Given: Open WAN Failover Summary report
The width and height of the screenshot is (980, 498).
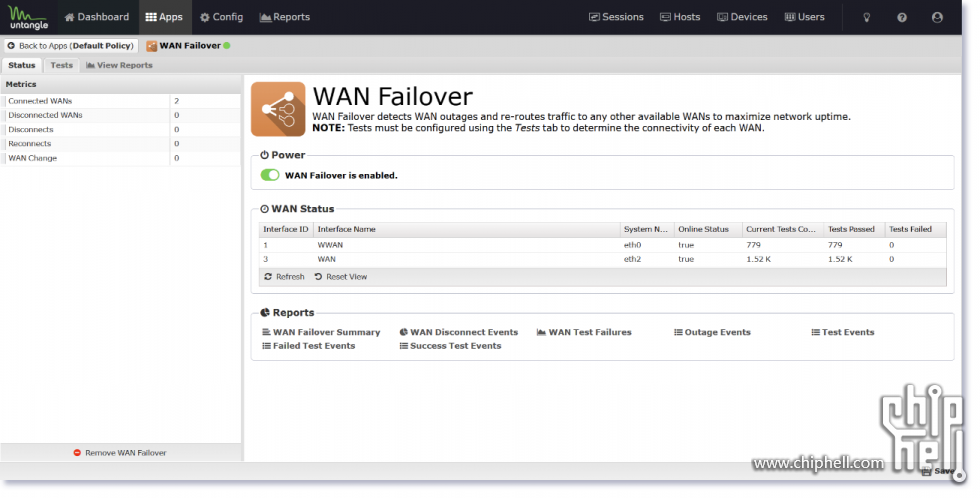Looking at the screenshot, I should coord(321,332).
